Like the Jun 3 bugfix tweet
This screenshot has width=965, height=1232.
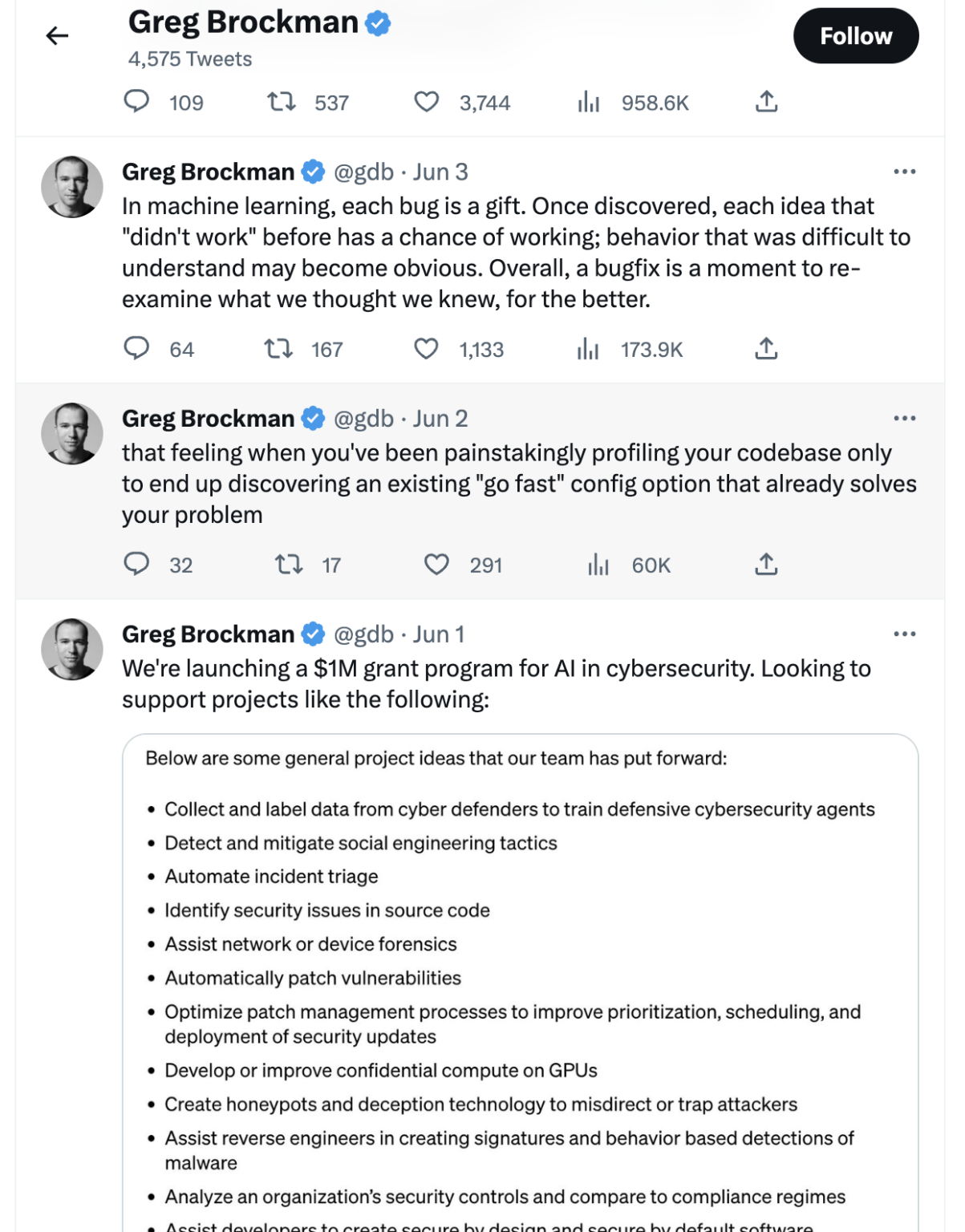click(426, 348)
